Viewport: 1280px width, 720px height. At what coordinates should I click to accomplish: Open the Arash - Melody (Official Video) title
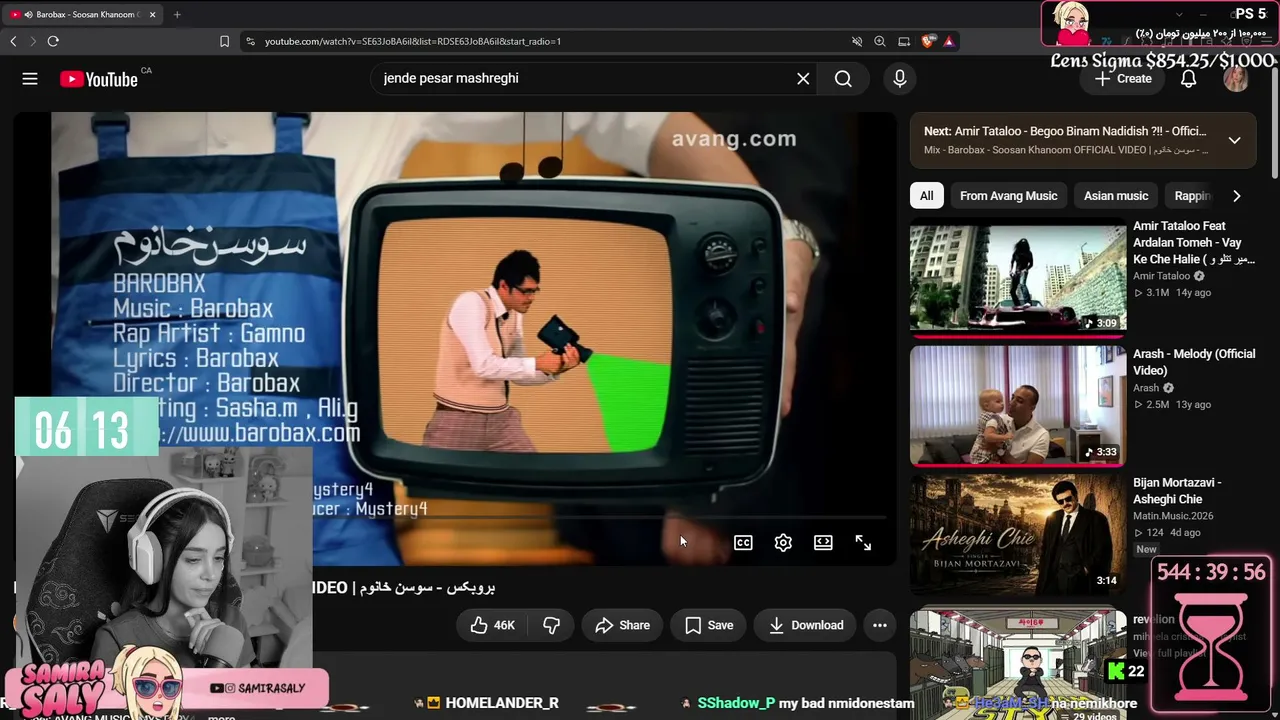[1193, 362]
